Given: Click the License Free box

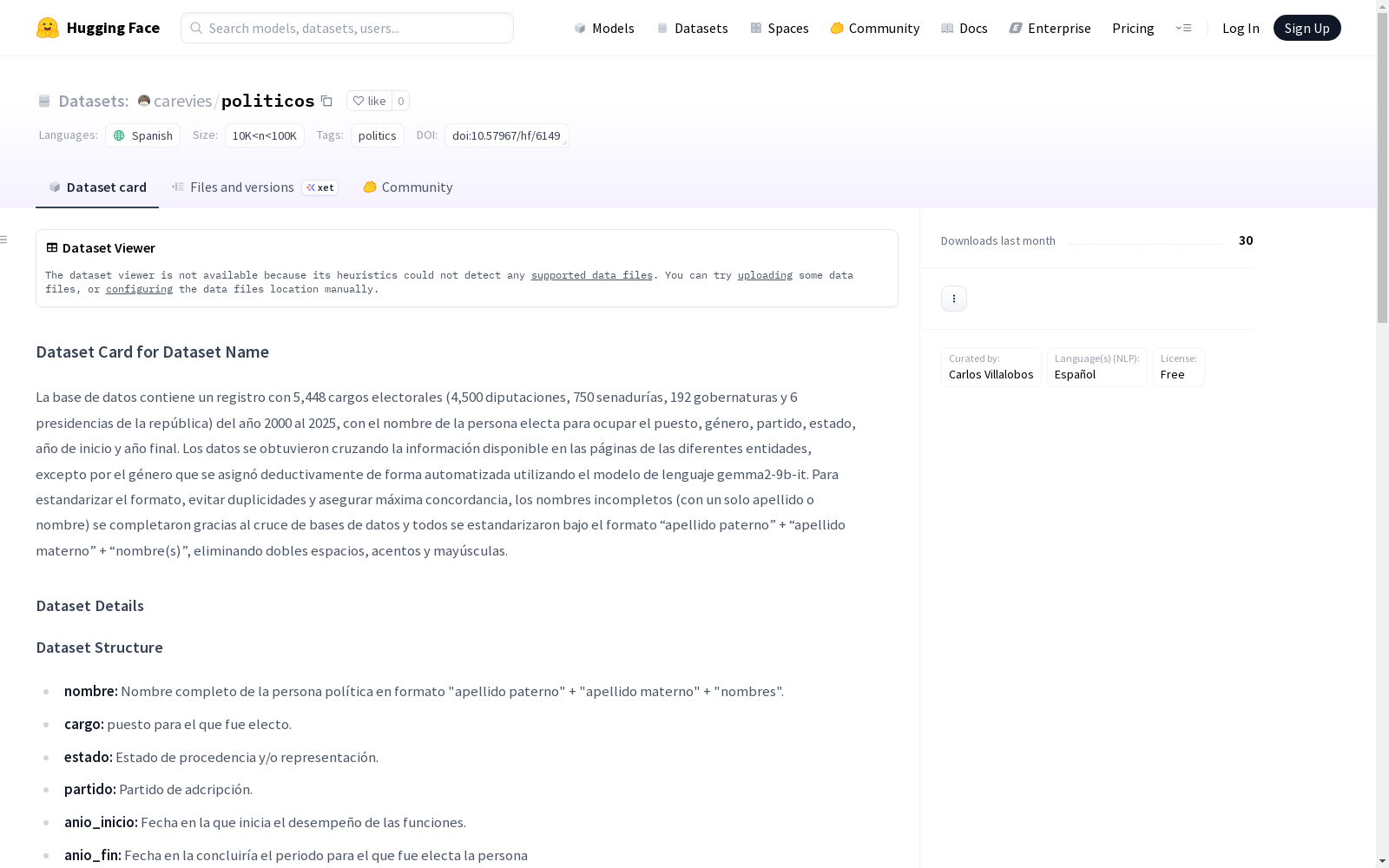Looking at the screenshot, I should pyautogui.click(x=1178, y=367).
